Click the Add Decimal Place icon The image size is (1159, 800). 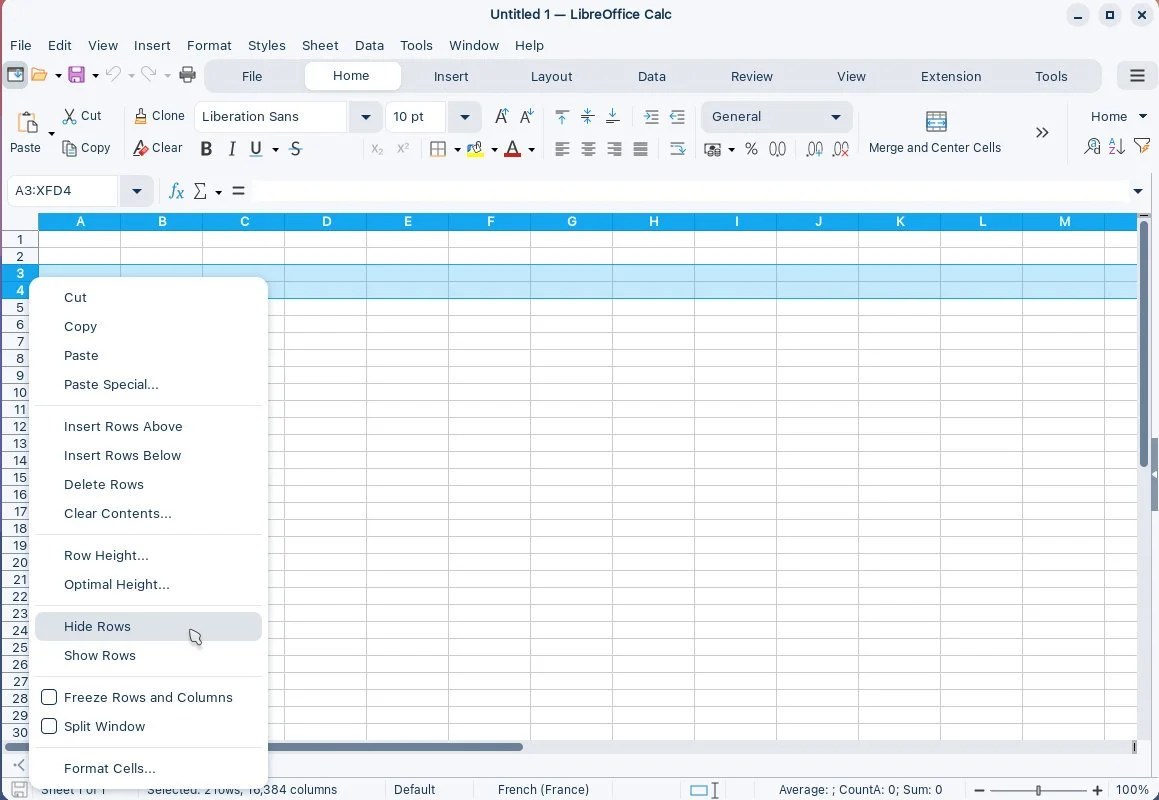point(814,148)
